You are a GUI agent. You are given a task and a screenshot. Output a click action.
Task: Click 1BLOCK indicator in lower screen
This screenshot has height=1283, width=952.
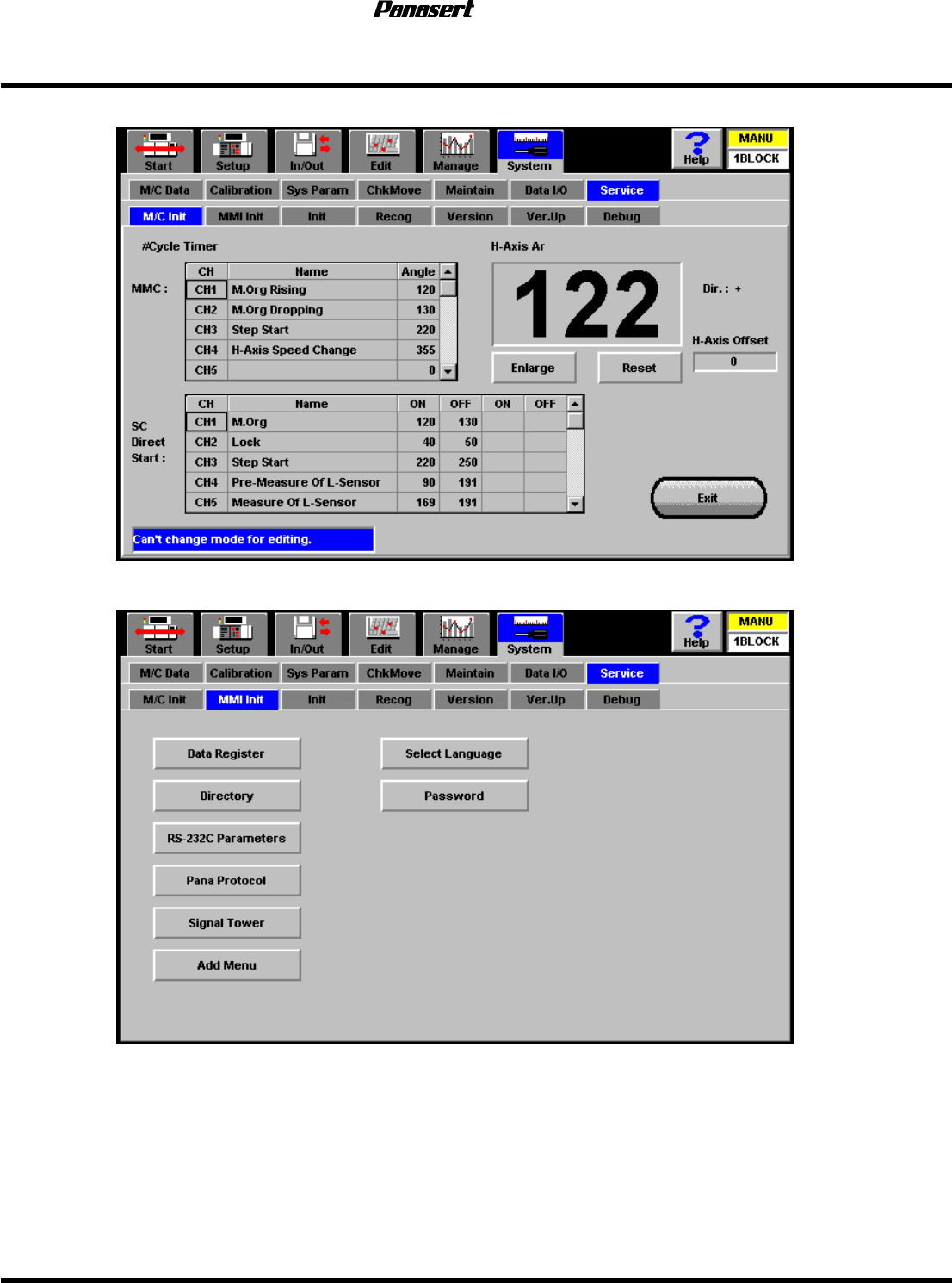(757, 641)
